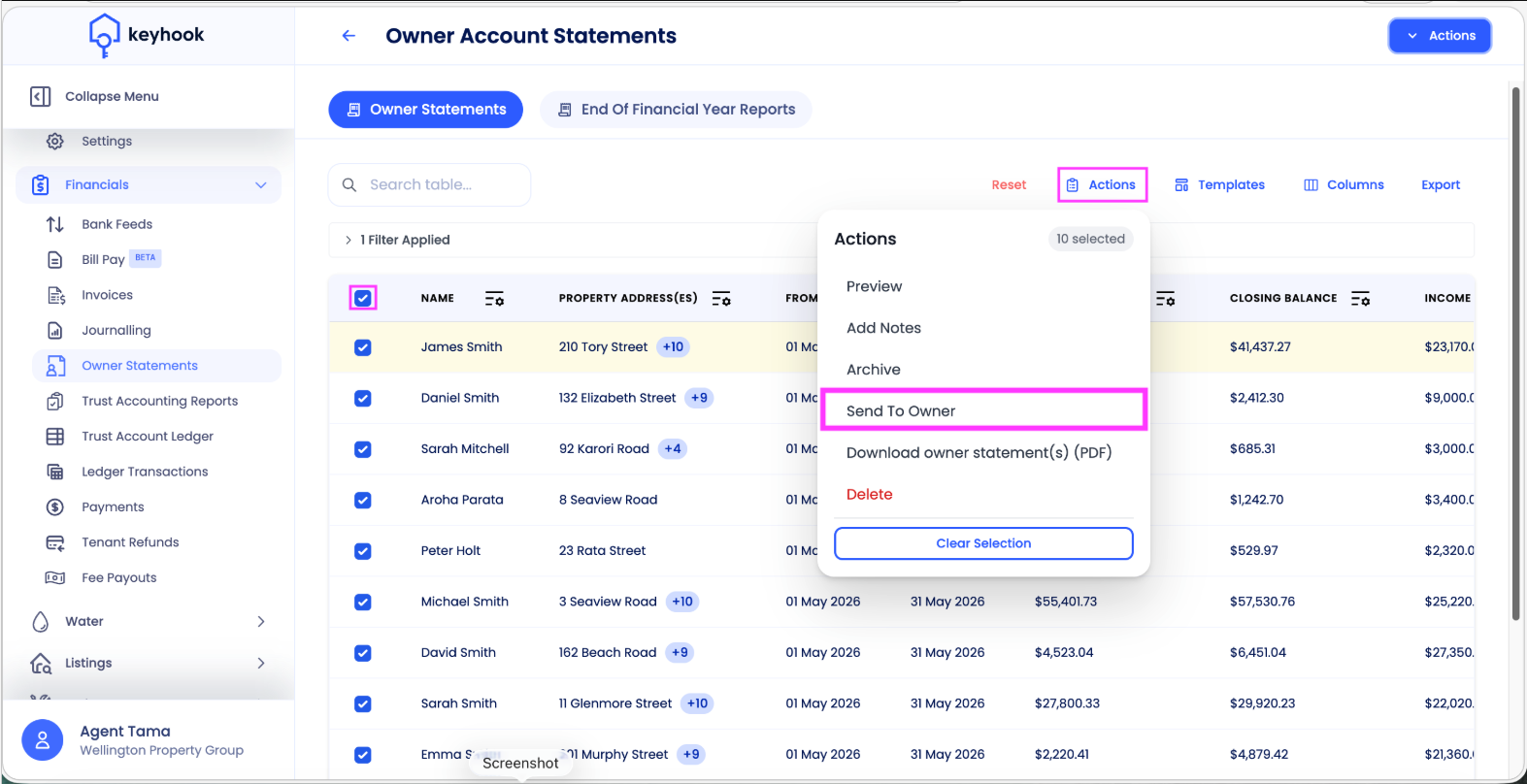Click the Bank Feeds arrows icon
Viewport: 1527px width, 784px height.
[55, 224]
